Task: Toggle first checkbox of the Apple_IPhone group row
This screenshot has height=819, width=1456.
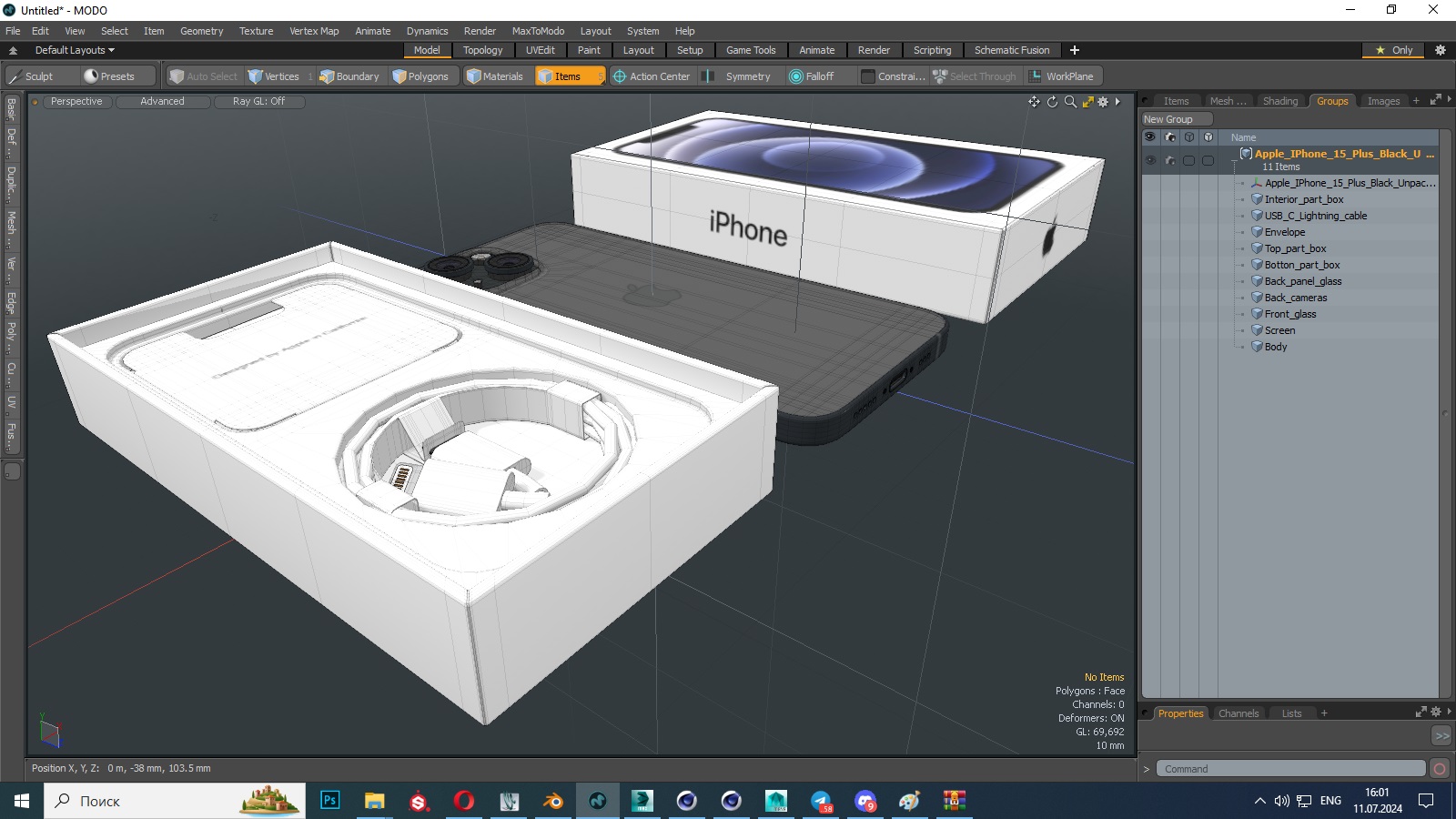Action: [1188, 160]
